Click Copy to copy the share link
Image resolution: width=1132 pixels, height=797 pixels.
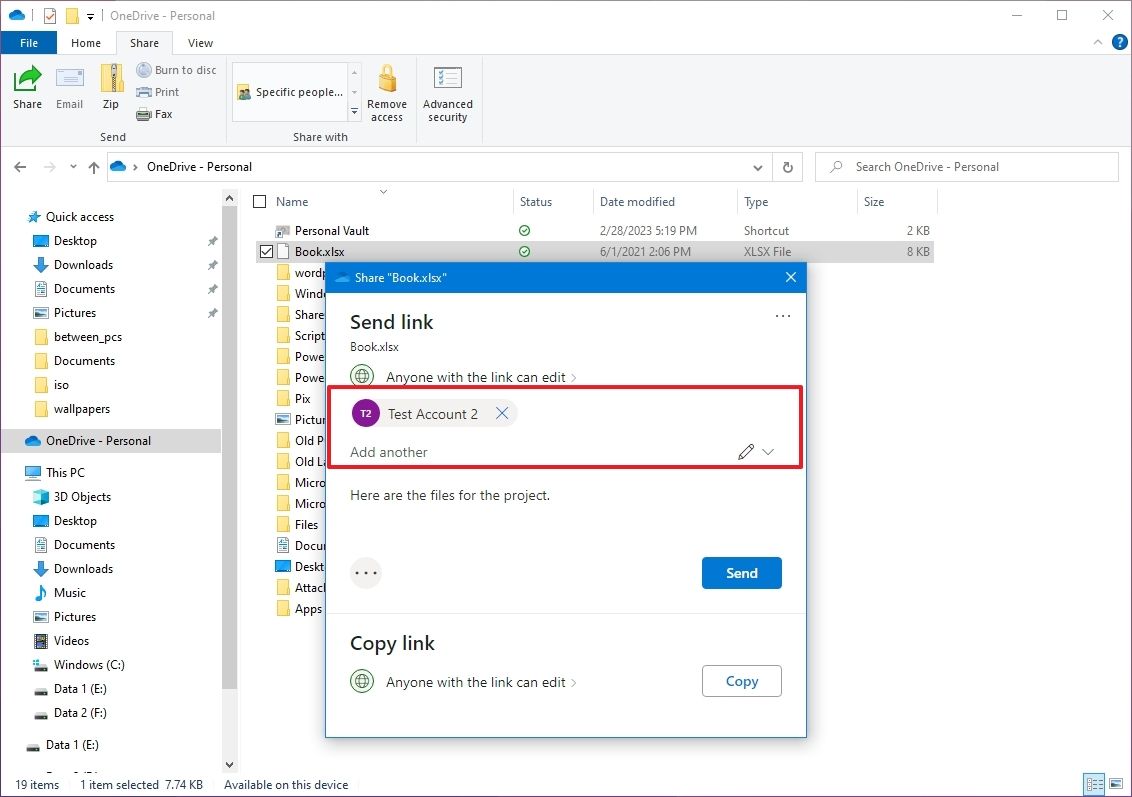pos(741,681)
